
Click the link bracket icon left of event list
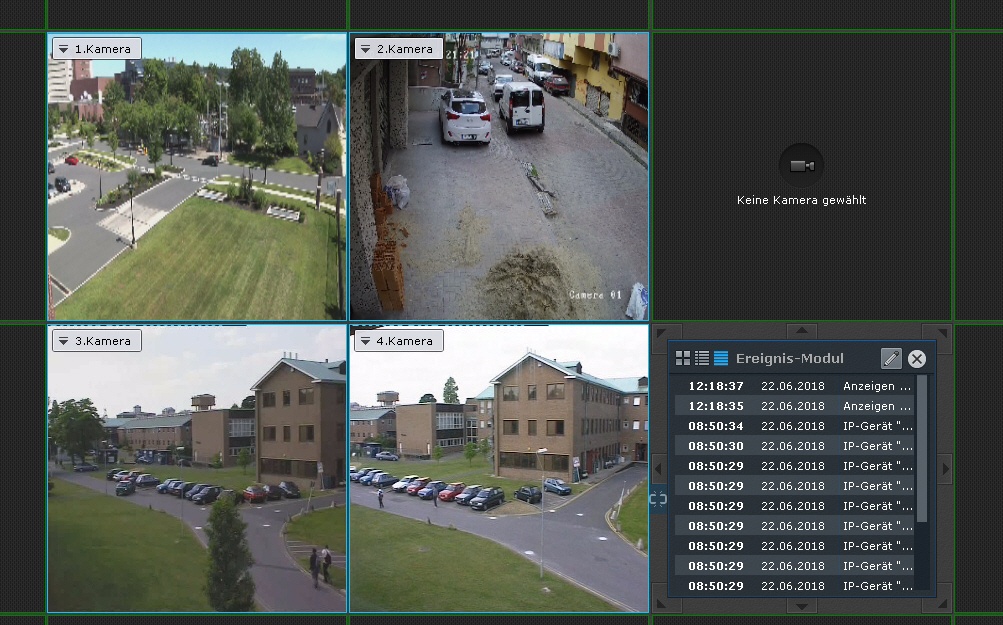pyautogui.click(x=657, y=499)
